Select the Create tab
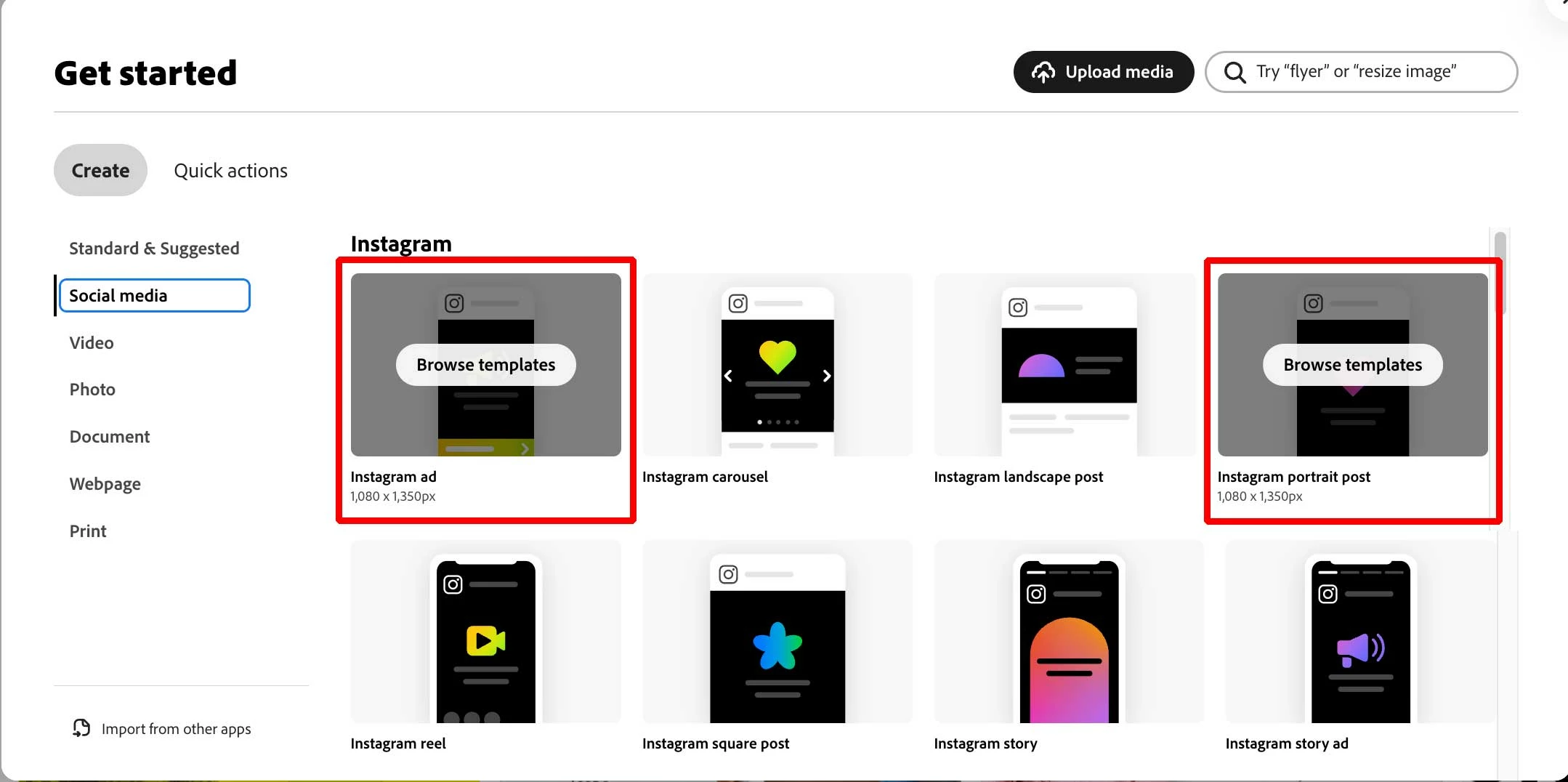This screenshot has width=1568, height=782. click(x=100, y=170)
